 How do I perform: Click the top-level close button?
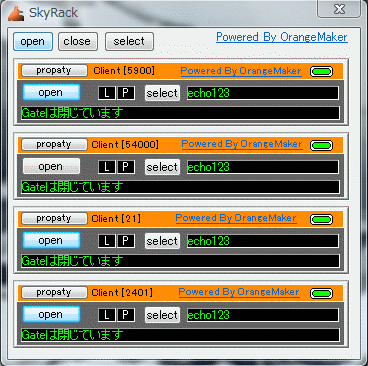(78, 42)
